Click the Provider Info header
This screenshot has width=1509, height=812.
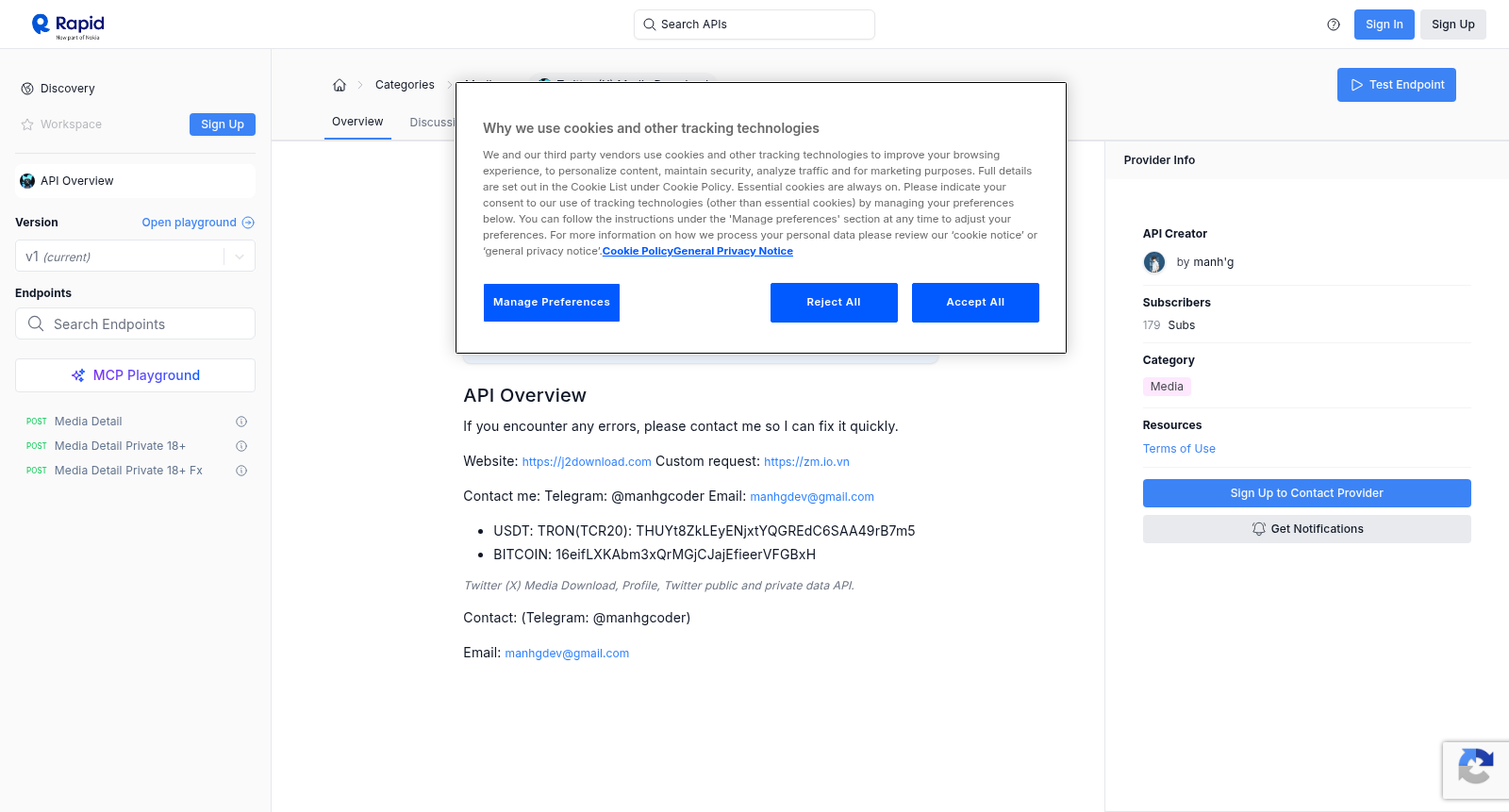pyautogui.click(x=1159, y=160)
